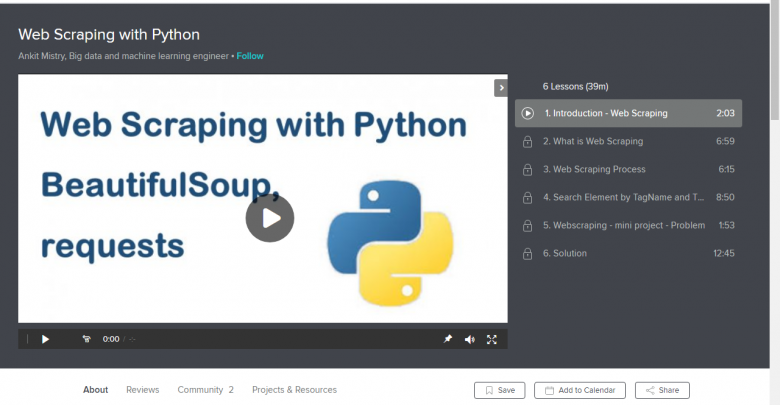The height and width of the screenshot is (405, 780).
Task: Open the Projects & Resources tab
Action: [x=294, y=390]
